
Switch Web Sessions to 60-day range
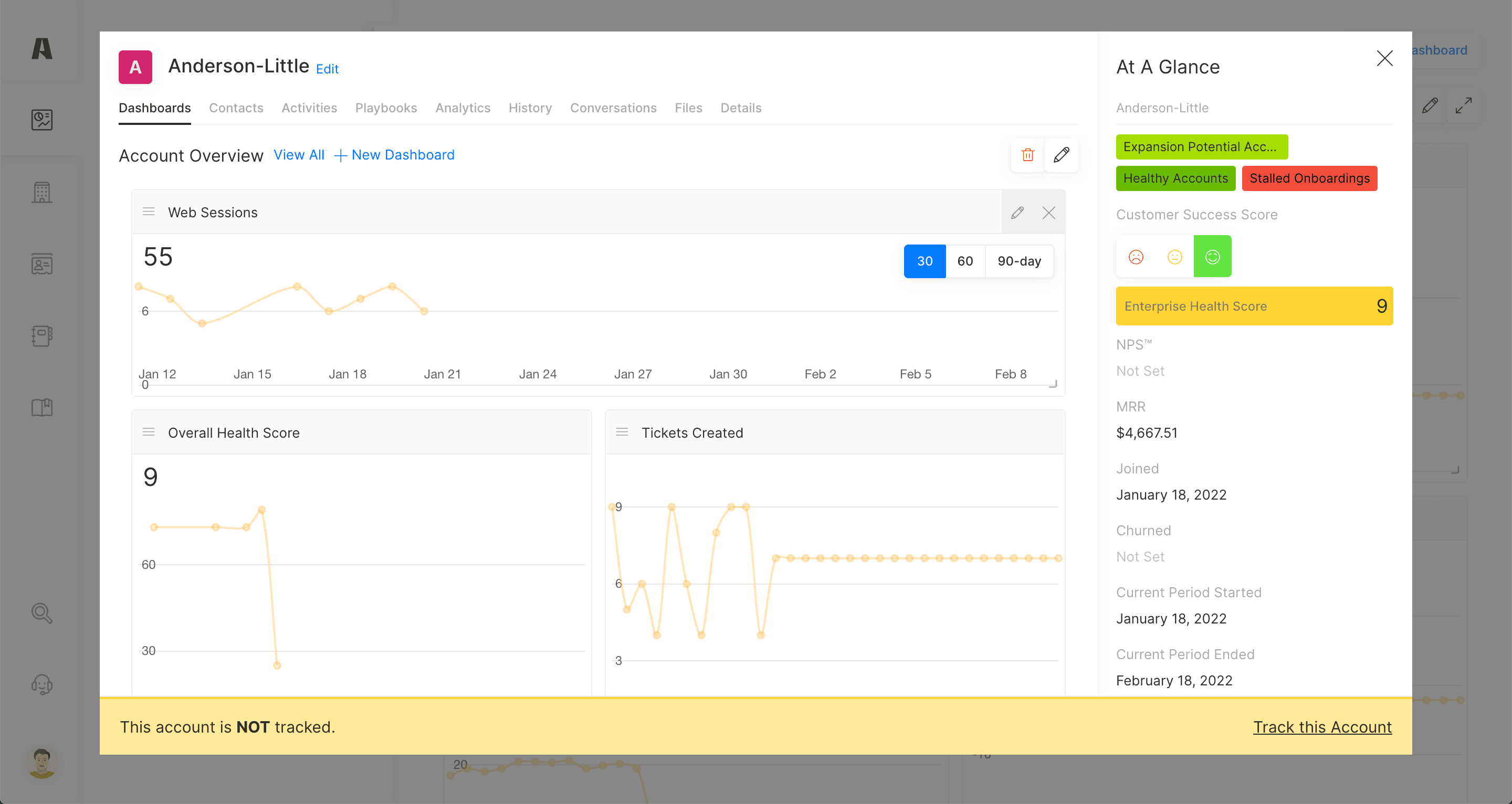(965, 261)
